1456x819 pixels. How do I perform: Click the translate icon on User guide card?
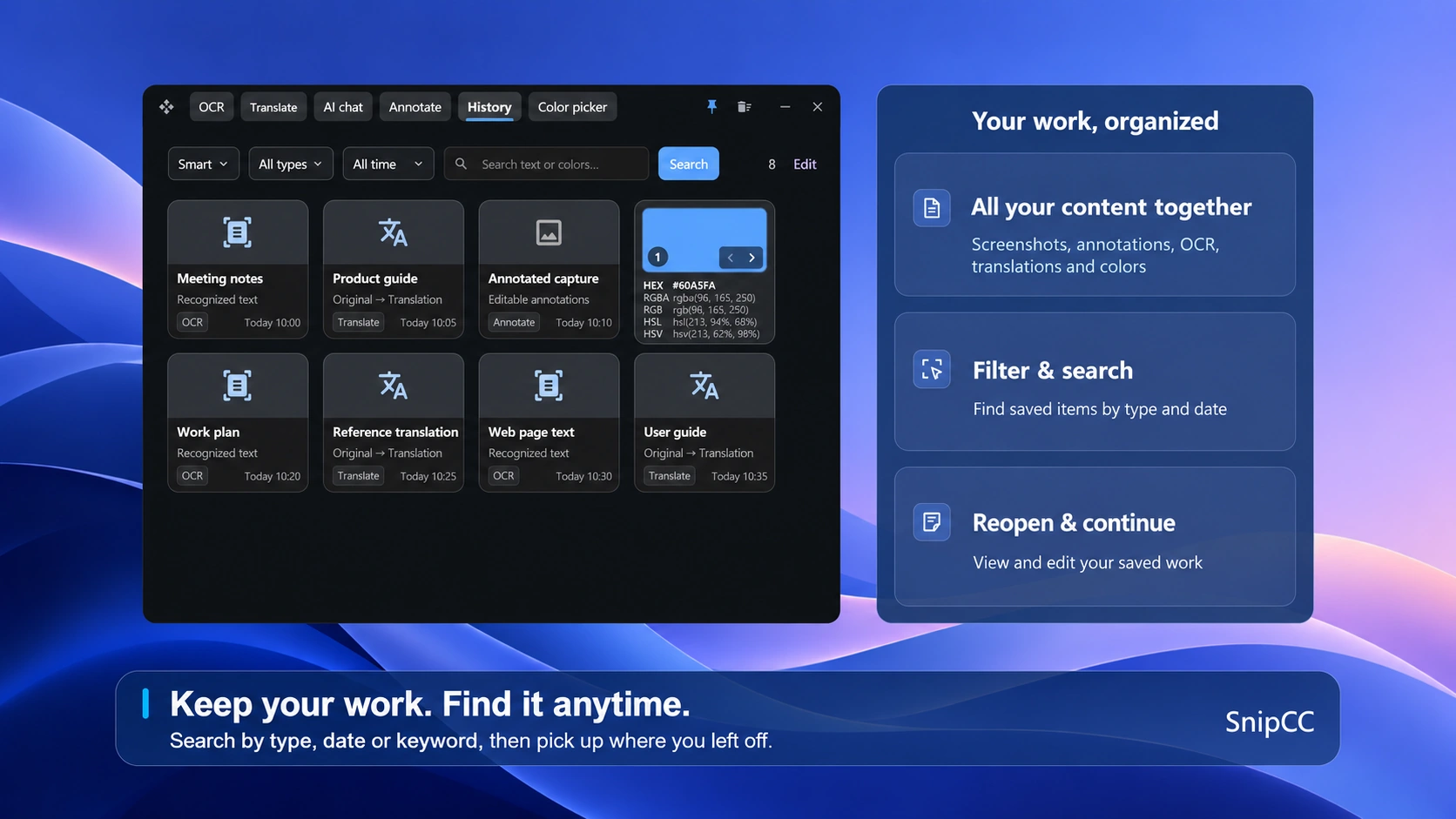click(704, 386)
